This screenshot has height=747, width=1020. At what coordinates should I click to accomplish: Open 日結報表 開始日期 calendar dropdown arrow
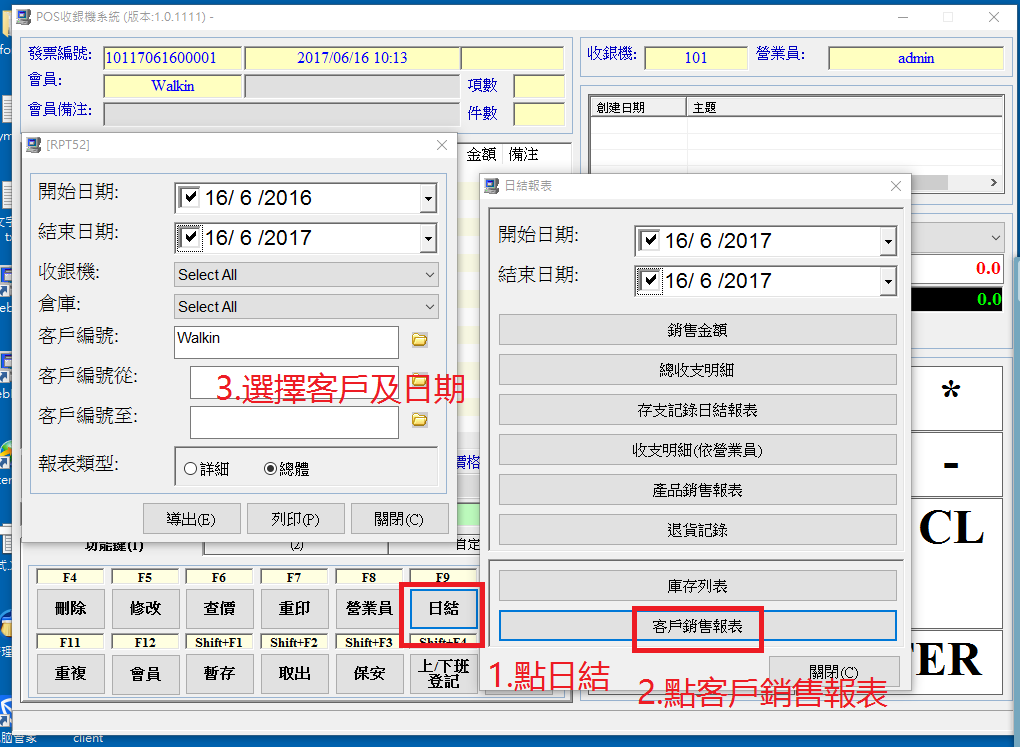pos(888,242)
